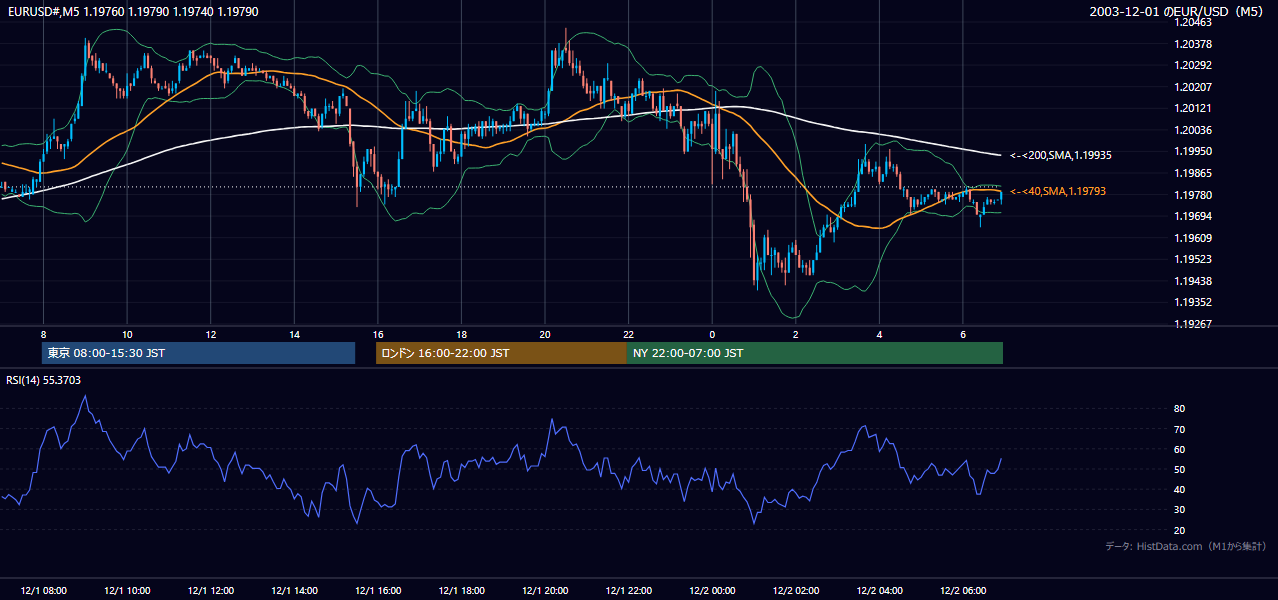
Task: Click the RSI(14) 55.3703 indicator label
Action: [x=44, y=380]
